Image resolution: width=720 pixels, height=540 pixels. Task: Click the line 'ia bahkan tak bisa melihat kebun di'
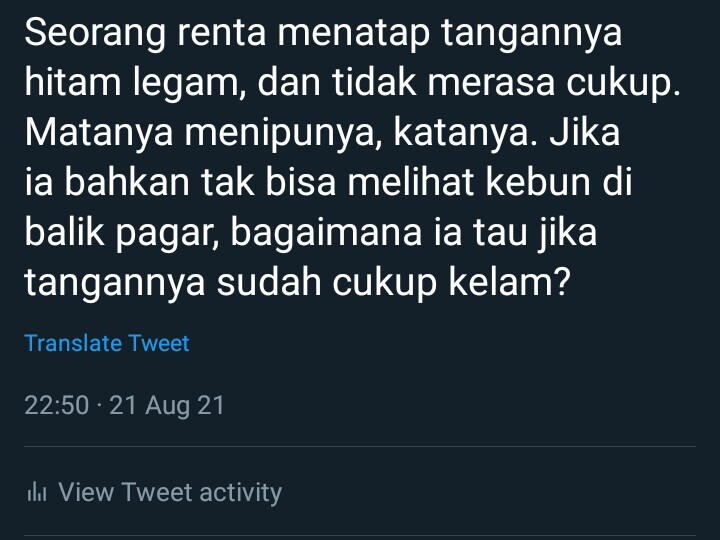tap(328, 183)
